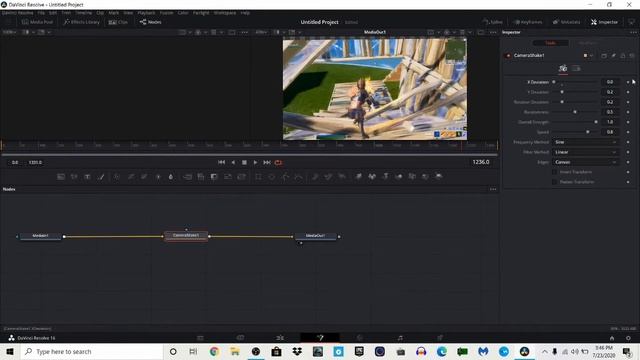Screen dimensions: 640x360
Task: Open Chrome from the taskbar
Action: [214, 351]
